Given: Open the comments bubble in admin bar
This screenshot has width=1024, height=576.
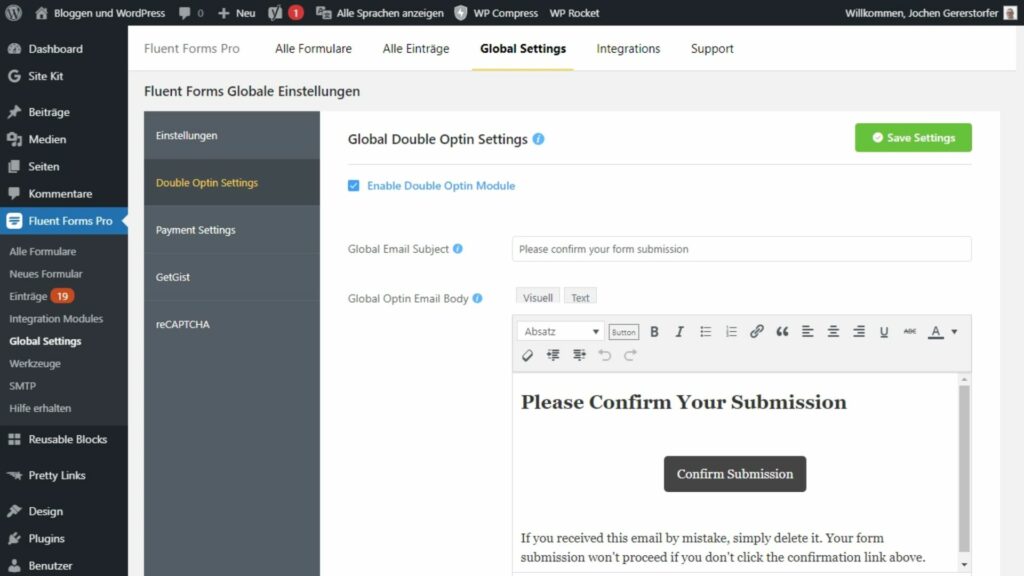Looking at the screenshot, I should 191,12.
